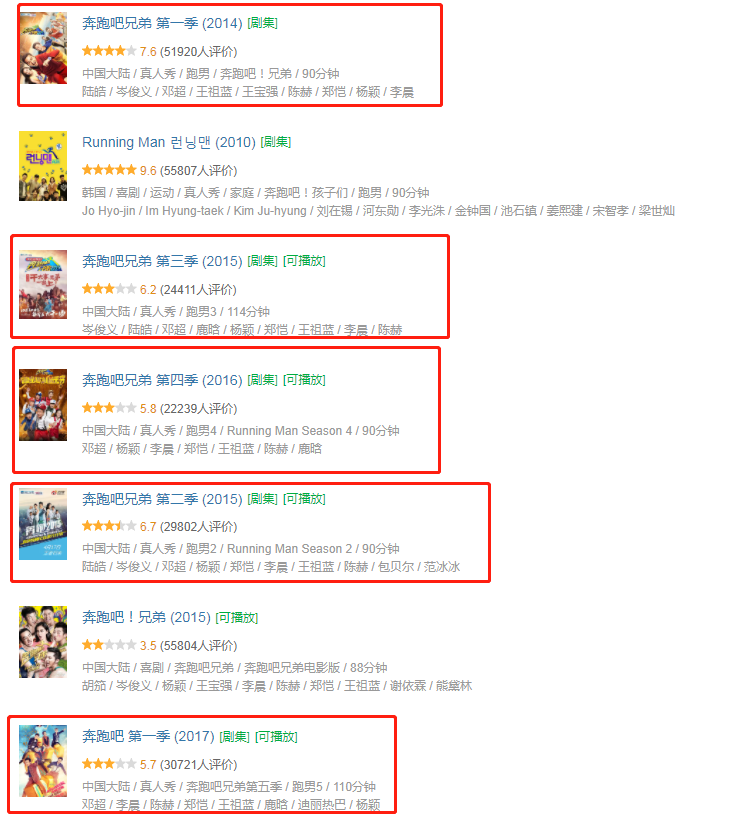Click the 奔跑吧兄弟 第四季 poster thumbnail

(x=43, y=405)
